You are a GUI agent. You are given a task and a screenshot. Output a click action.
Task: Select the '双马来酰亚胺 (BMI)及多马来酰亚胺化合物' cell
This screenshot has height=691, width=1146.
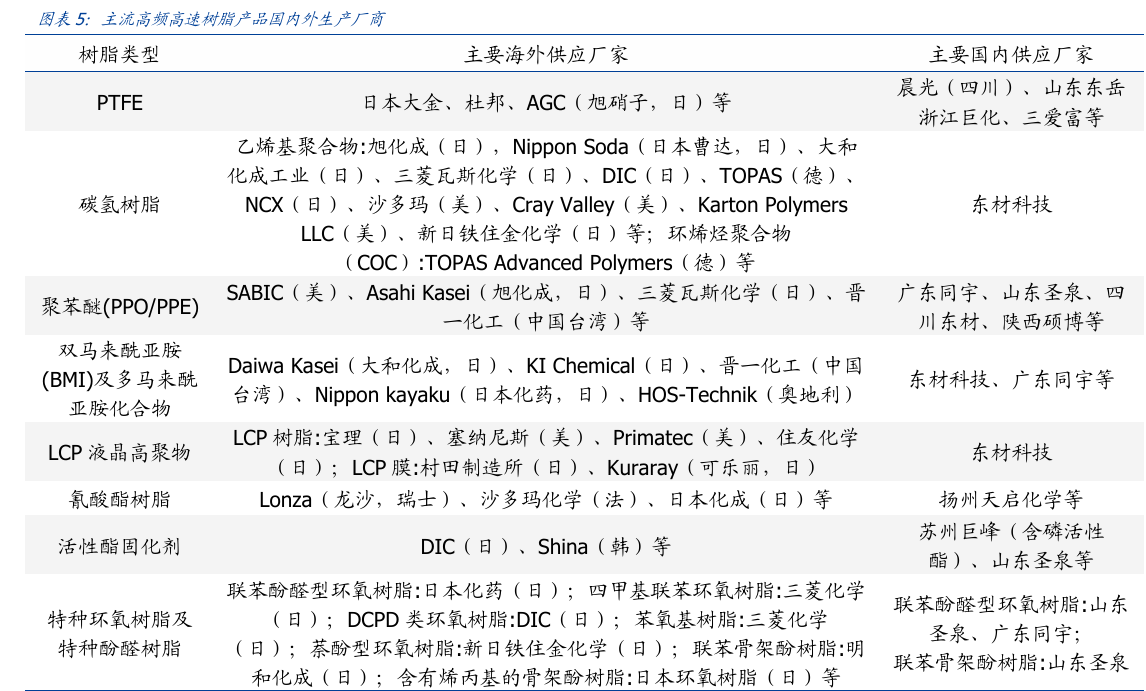[x=119, y=379]
